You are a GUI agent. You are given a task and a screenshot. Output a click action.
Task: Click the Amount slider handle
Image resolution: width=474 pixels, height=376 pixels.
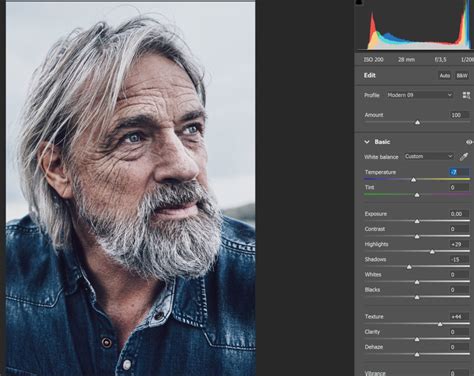click(417, 123)
